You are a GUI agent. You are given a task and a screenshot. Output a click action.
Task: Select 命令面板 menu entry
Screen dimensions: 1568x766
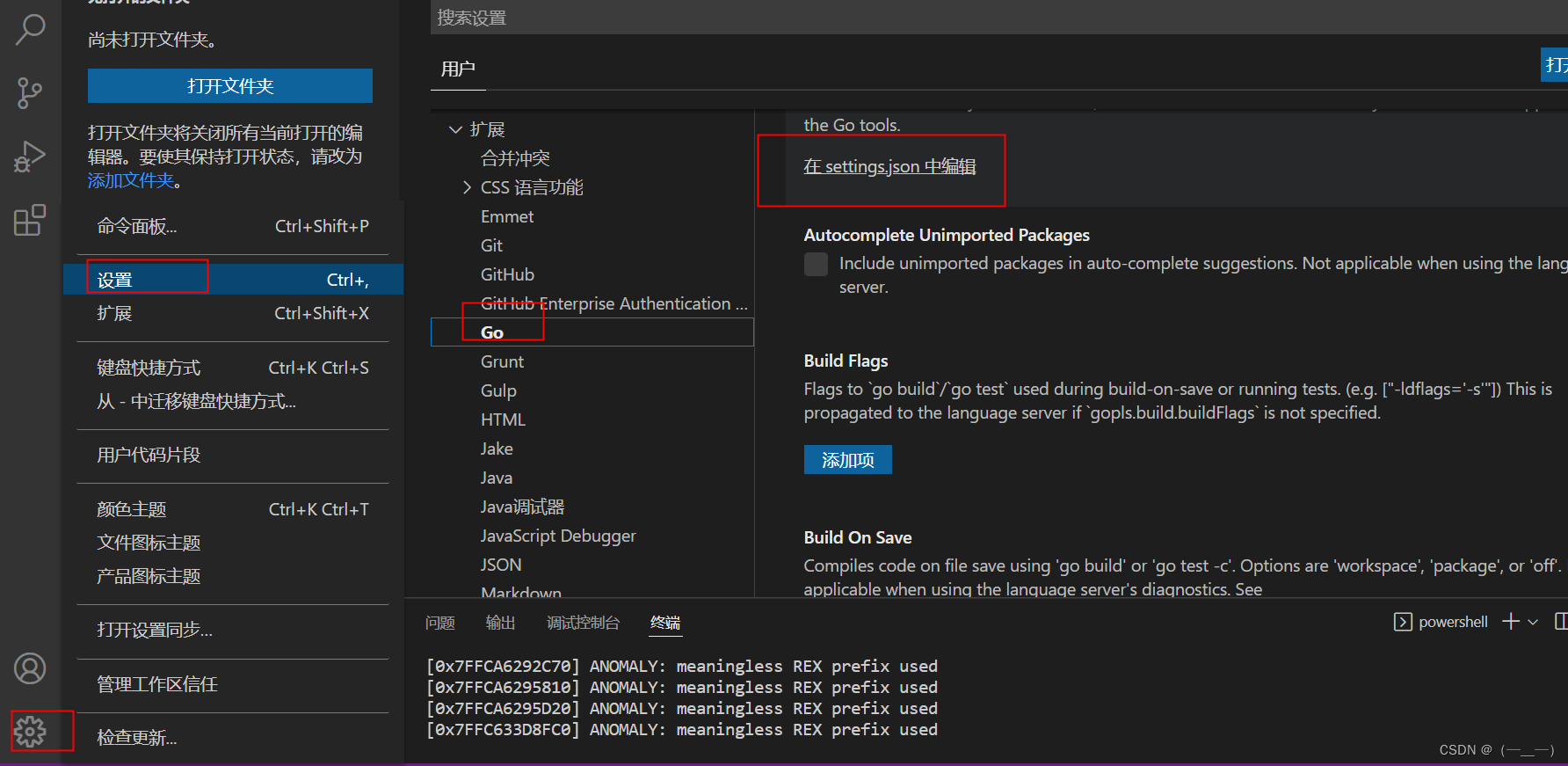pos(233,226)
